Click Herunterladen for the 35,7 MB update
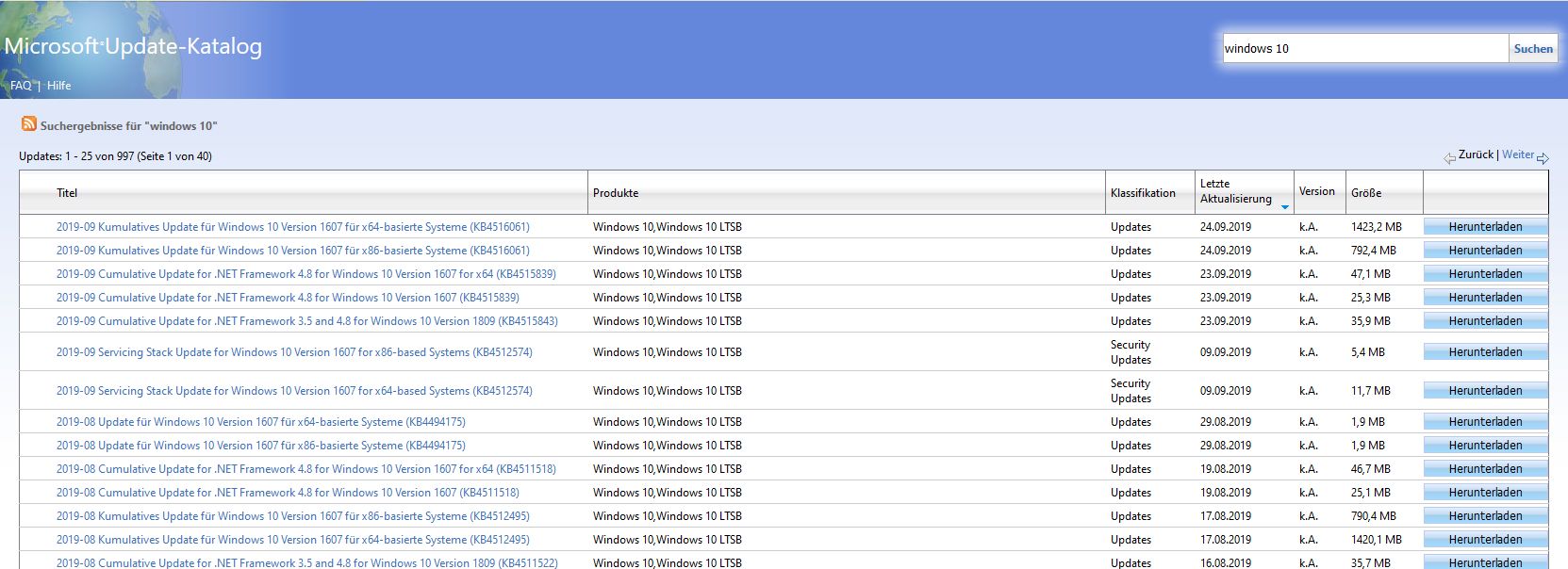 [x=1486, y=563]
